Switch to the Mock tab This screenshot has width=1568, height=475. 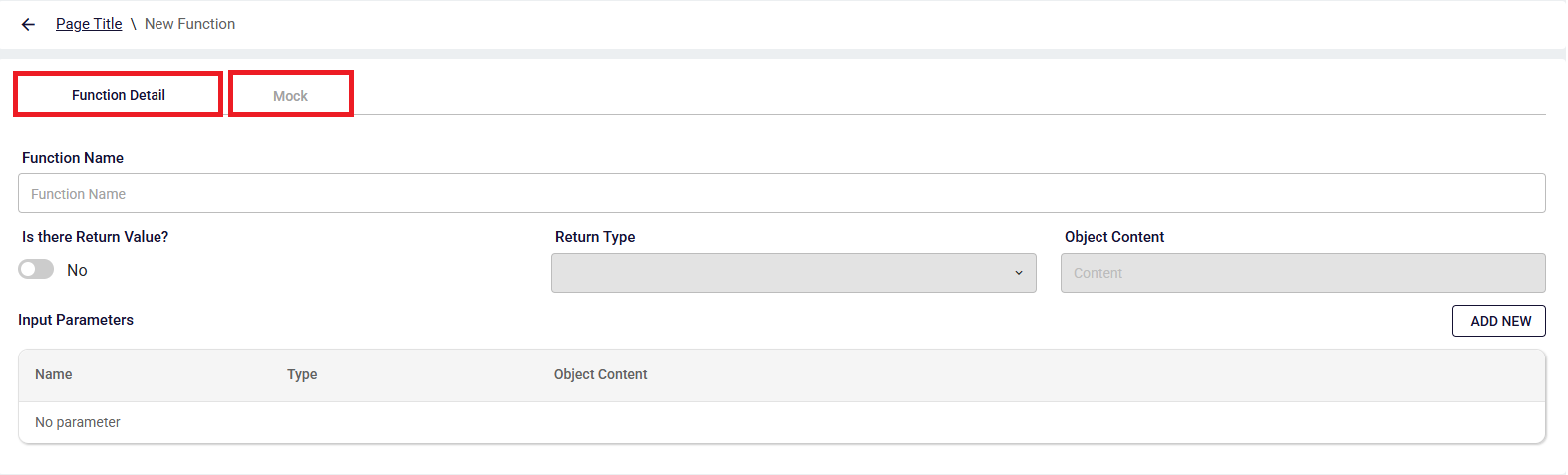[x=291, y=95]
